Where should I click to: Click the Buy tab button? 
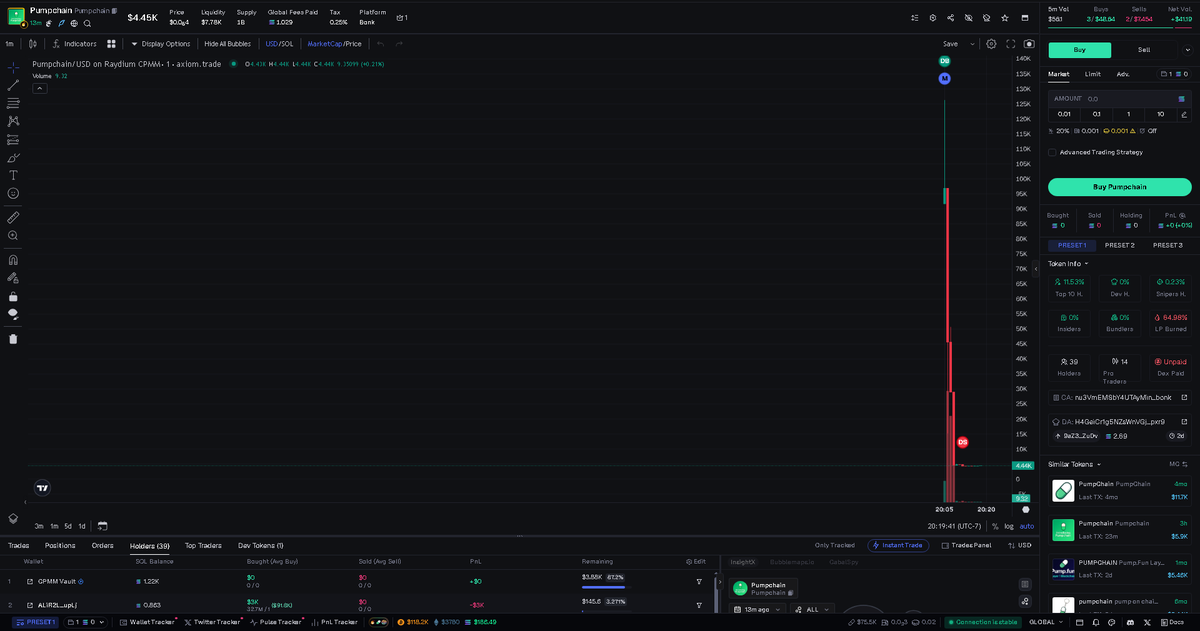pos(1079,50)
